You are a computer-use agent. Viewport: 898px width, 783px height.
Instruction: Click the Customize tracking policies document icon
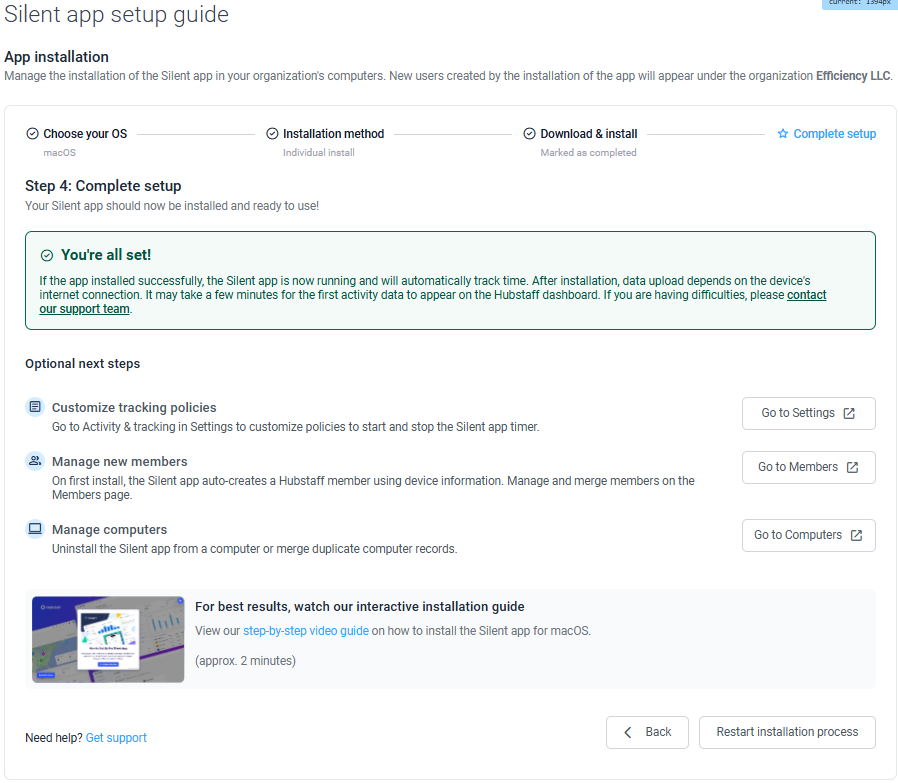pyautogui.click(x=35, y=407)
